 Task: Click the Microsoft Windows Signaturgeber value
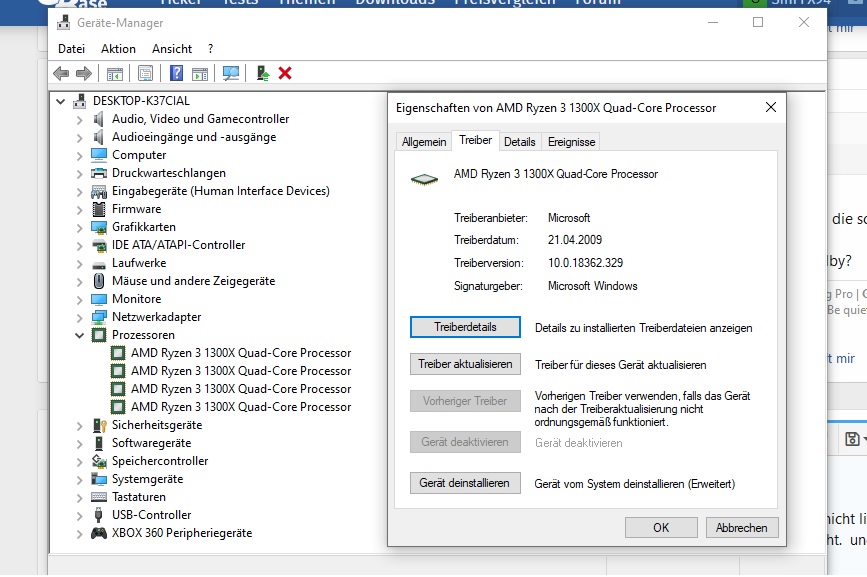pyautogui.click(x=592, y=286)
